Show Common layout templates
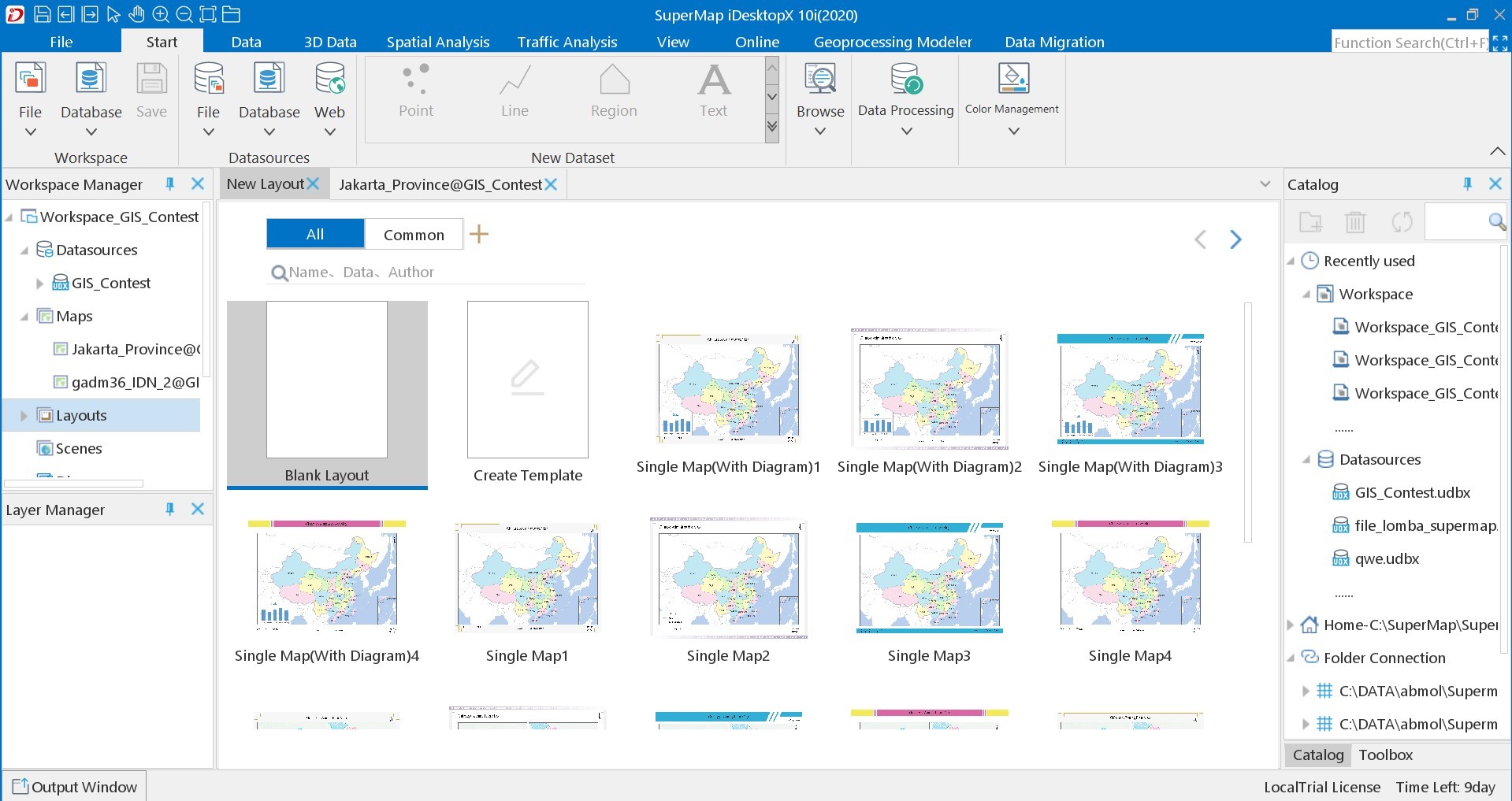The width and height of the screenshot is (1512, 801). point(414,235)
